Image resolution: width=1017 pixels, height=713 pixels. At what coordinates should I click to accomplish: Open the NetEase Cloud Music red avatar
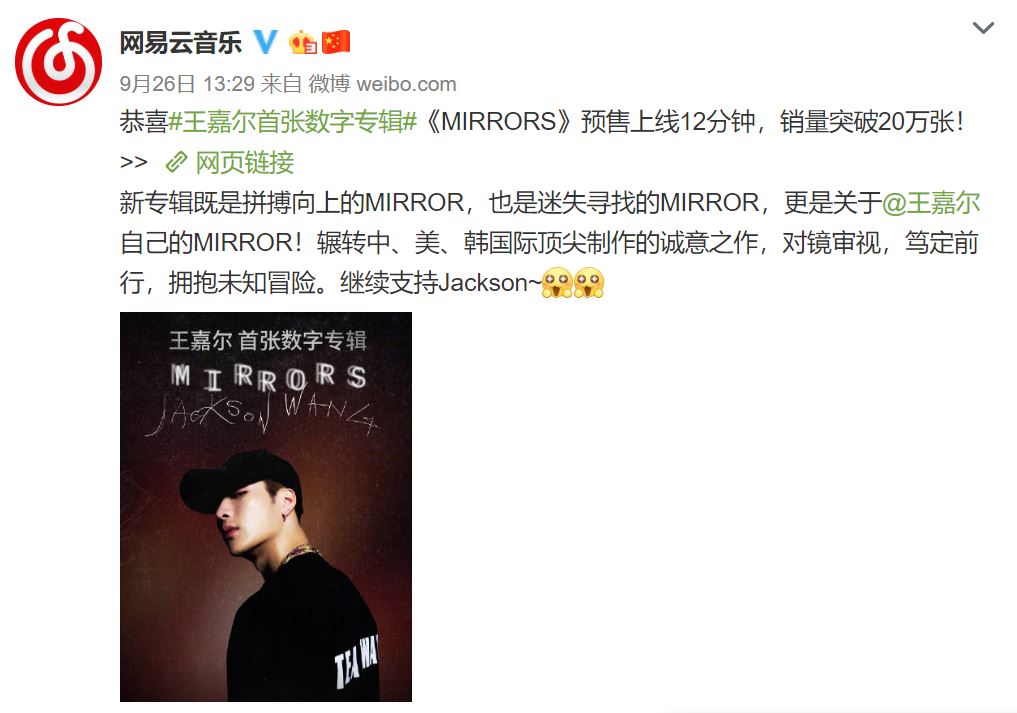(58, 62)
